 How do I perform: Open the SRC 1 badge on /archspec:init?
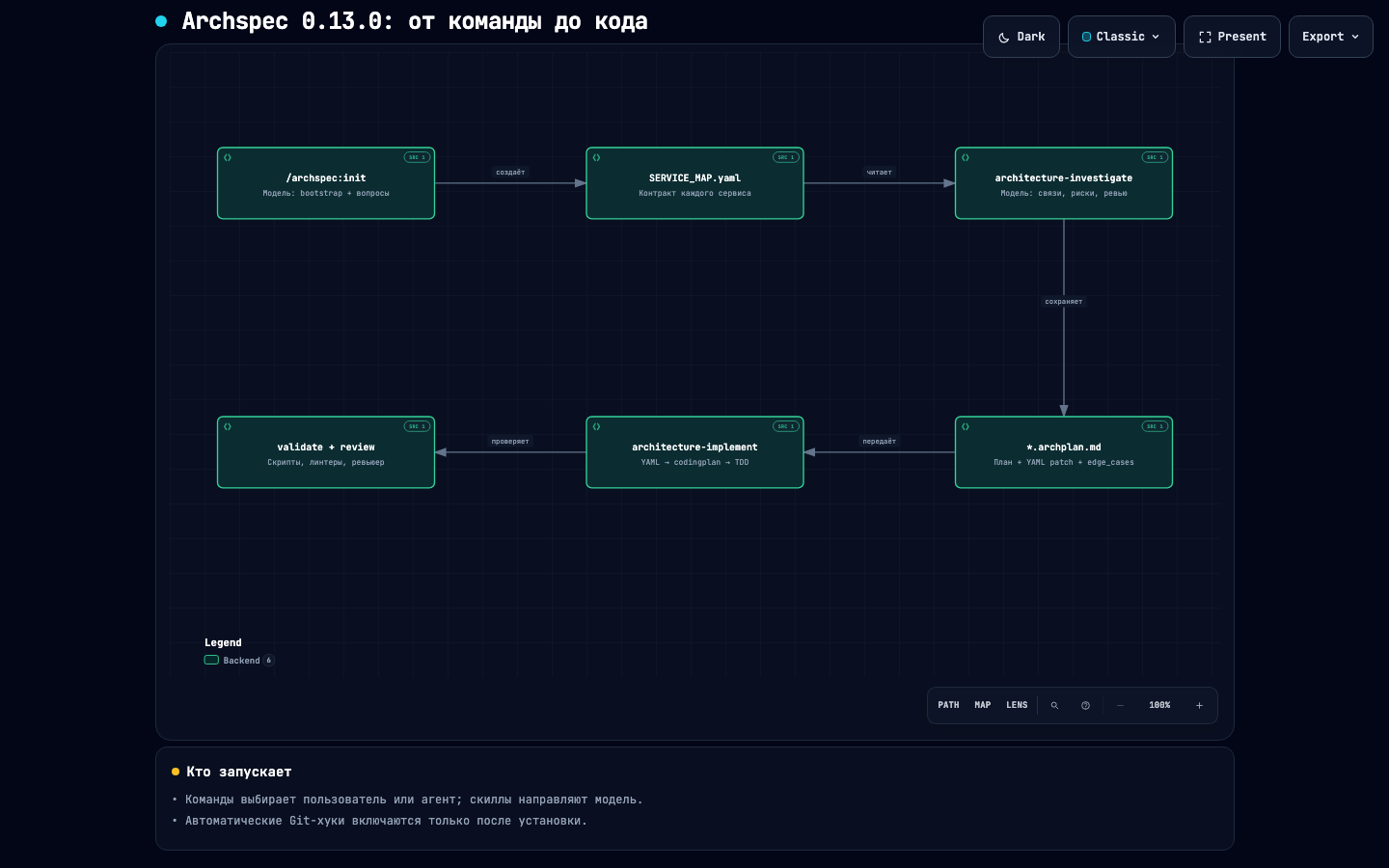click(x=417, y=157)
